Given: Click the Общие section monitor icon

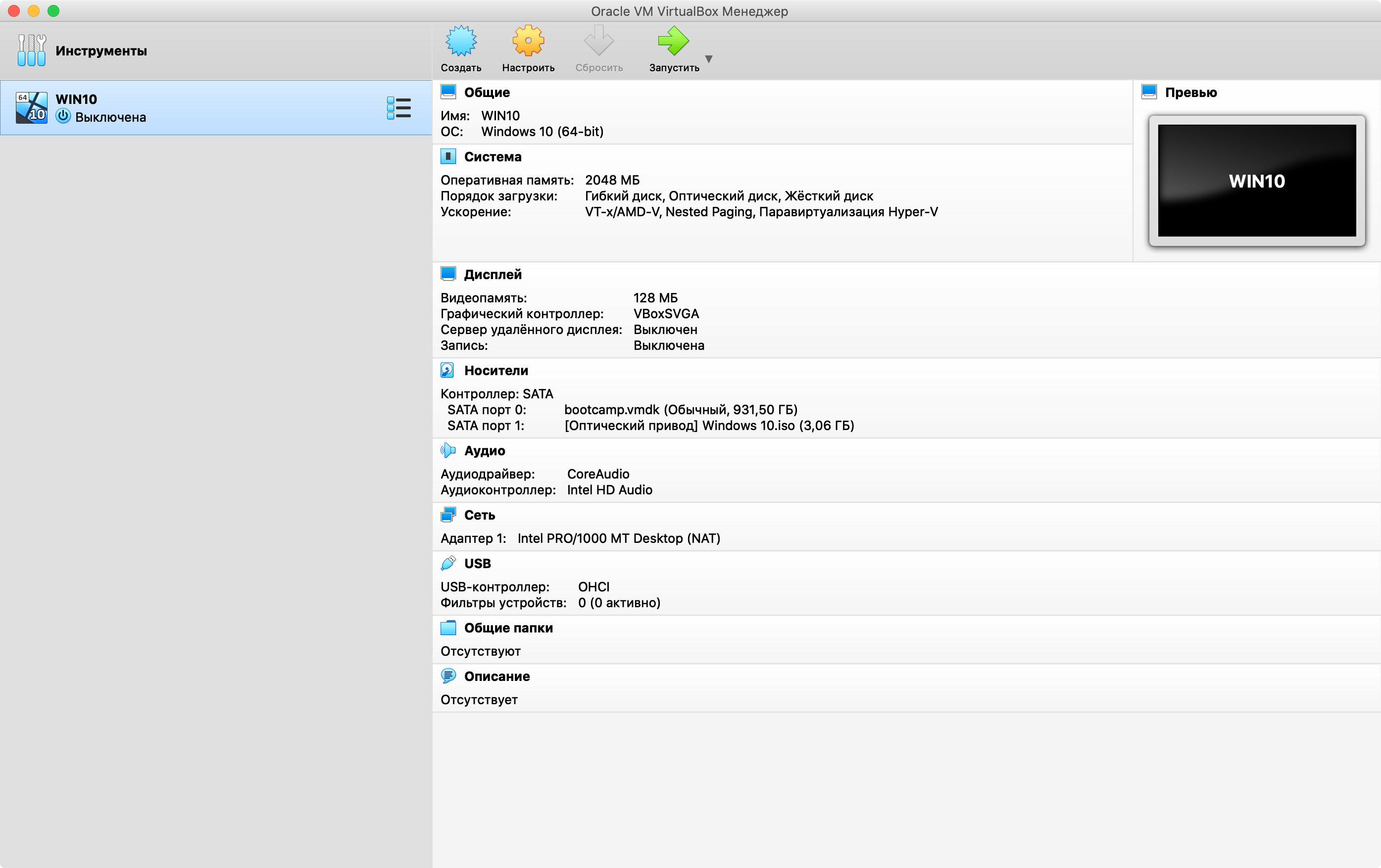Looking at the screenshot, I should [448, 92].
